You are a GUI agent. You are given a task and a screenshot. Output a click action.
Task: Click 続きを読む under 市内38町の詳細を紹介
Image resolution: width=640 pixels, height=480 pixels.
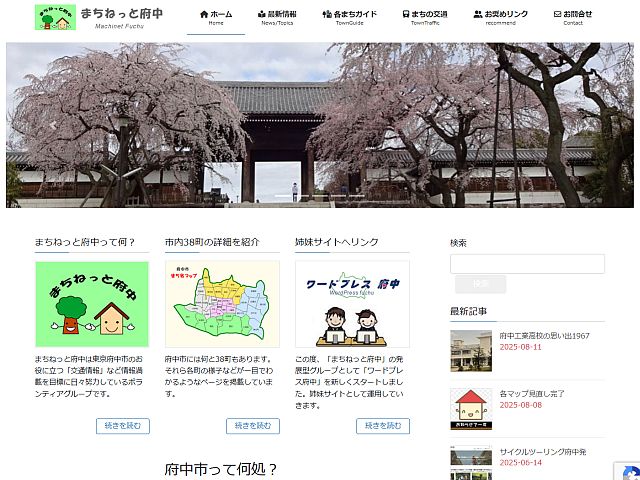(252, 426)
